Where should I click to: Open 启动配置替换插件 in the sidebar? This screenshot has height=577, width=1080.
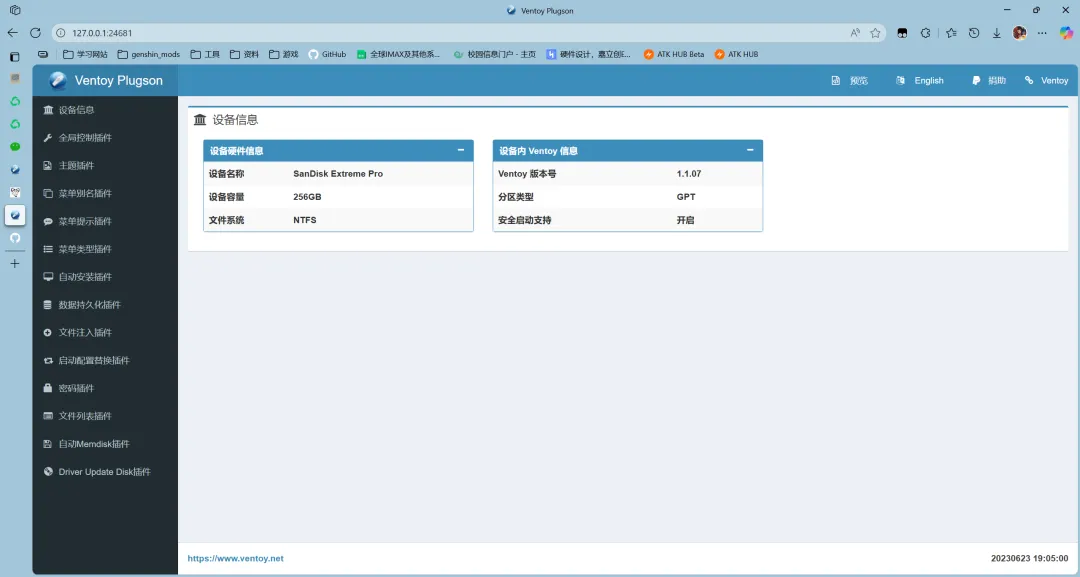[x=105, y=361]
